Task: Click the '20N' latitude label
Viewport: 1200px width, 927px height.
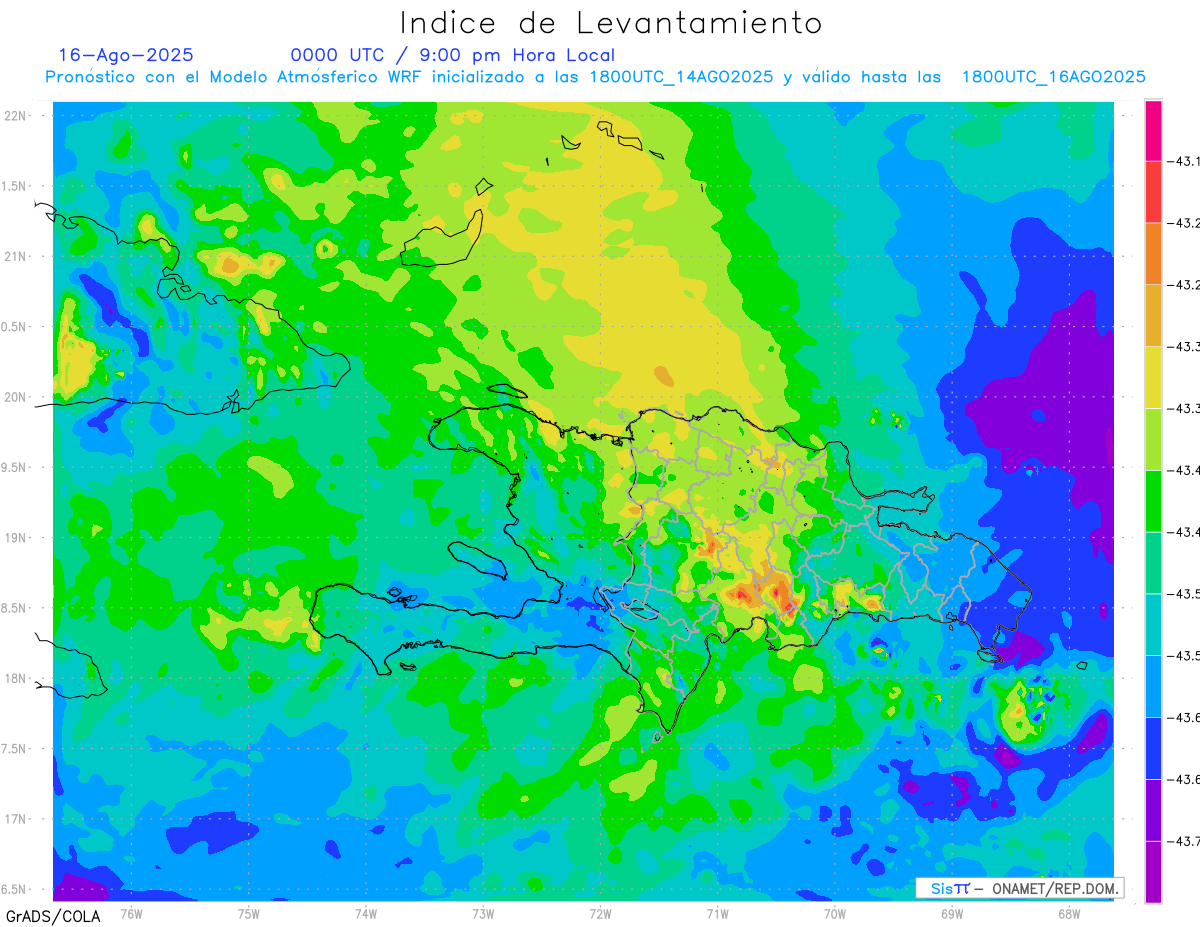Action: point(17,397)
